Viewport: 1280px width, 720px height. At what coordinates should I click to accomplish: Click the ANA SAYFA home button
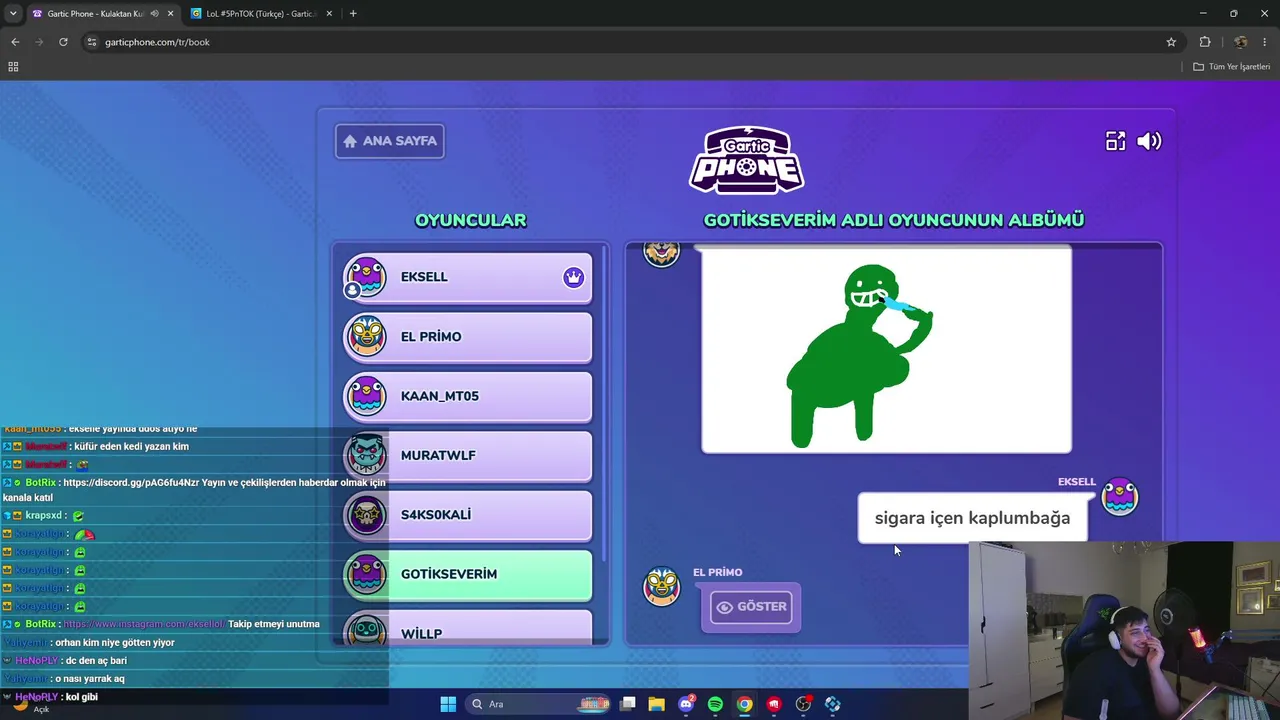click(390, 141)
